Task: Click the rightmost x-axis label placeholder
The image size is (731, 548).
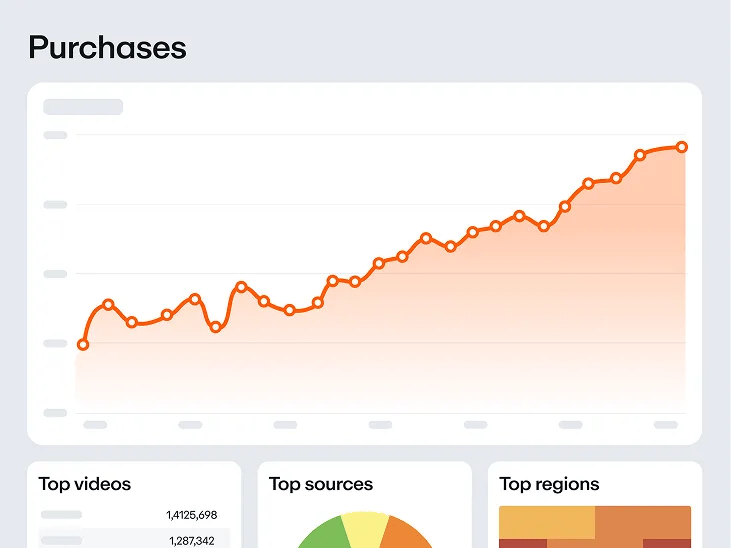Action: point(666,425)
